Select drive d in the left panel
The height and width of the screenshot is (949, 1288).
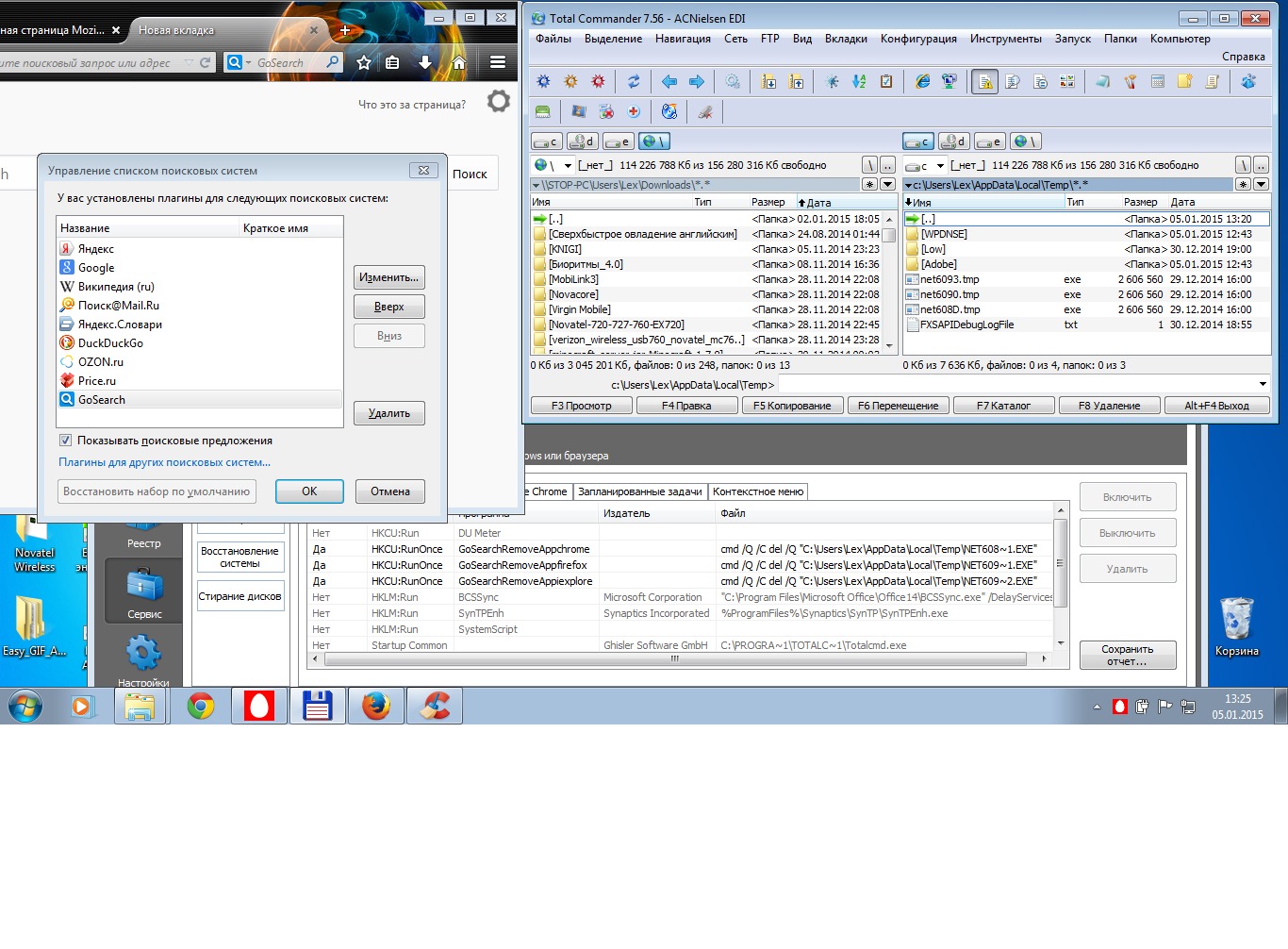click(583, 142)
